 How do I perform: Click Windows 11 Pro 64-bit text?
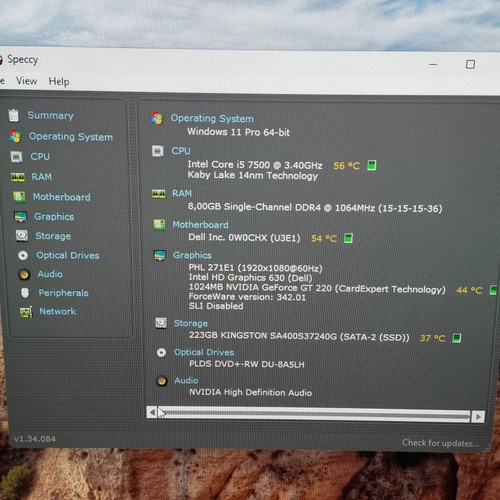coord(238,132)
